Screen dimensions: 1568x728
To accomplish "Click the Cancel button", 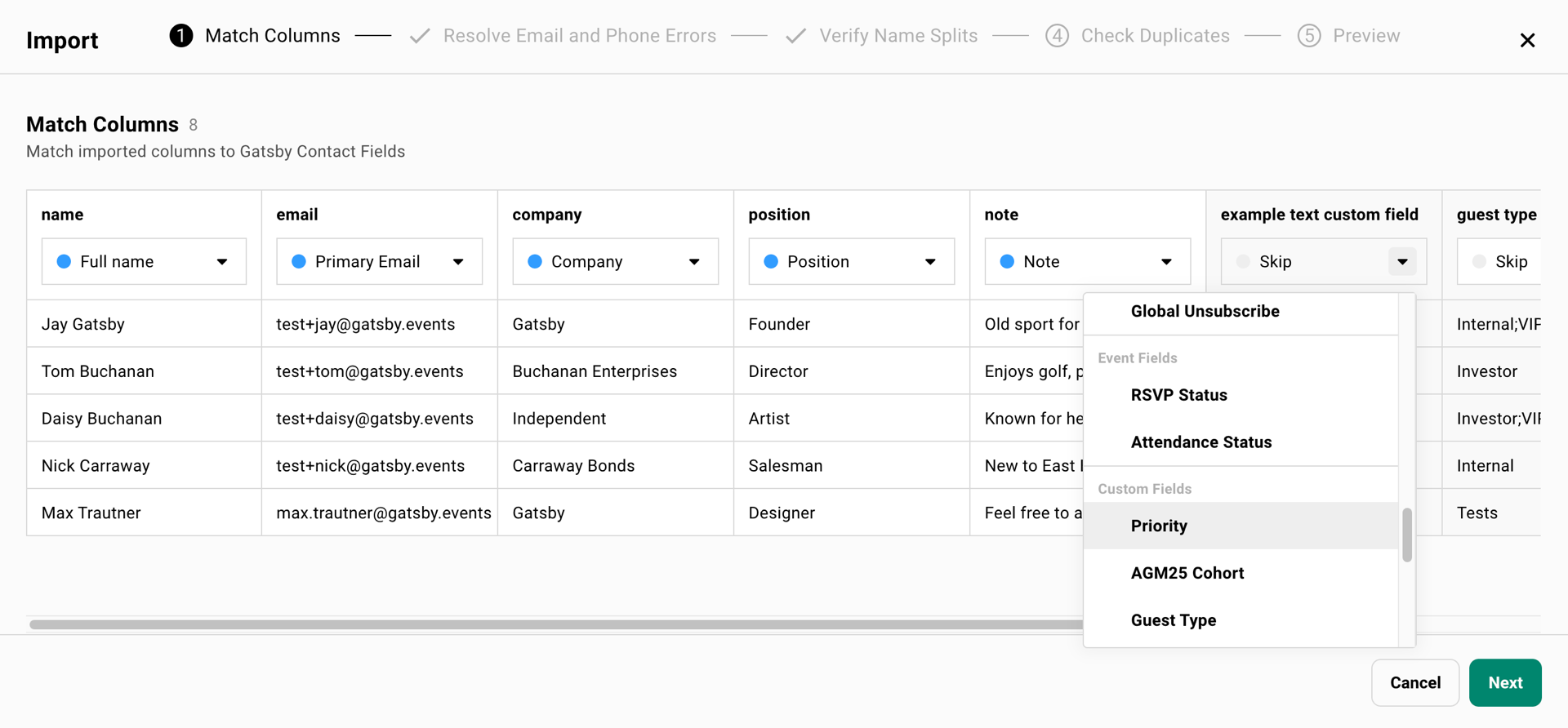I will click(x=1414, y=682).
